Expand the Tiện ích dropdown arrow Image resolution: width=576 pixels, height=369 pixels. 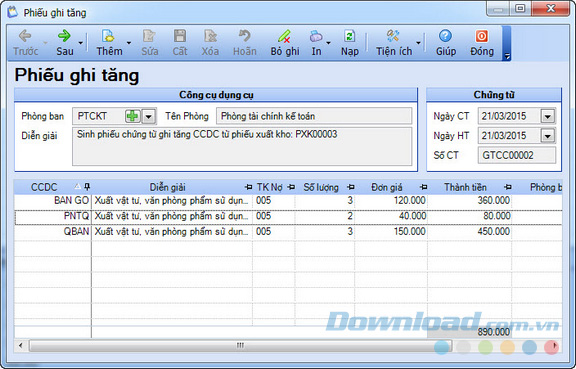pyautogui.click(x=418, y=43)
